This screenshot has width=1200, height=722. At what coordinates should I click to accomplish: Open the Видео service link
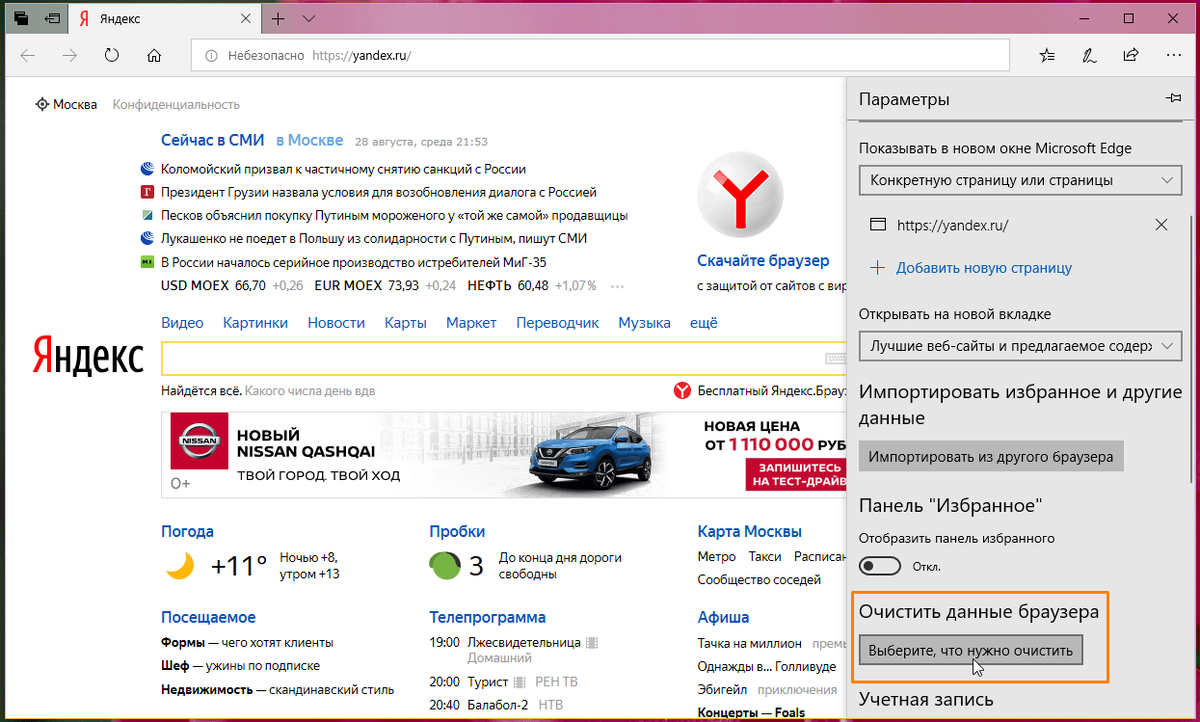(x=182, y=323)
